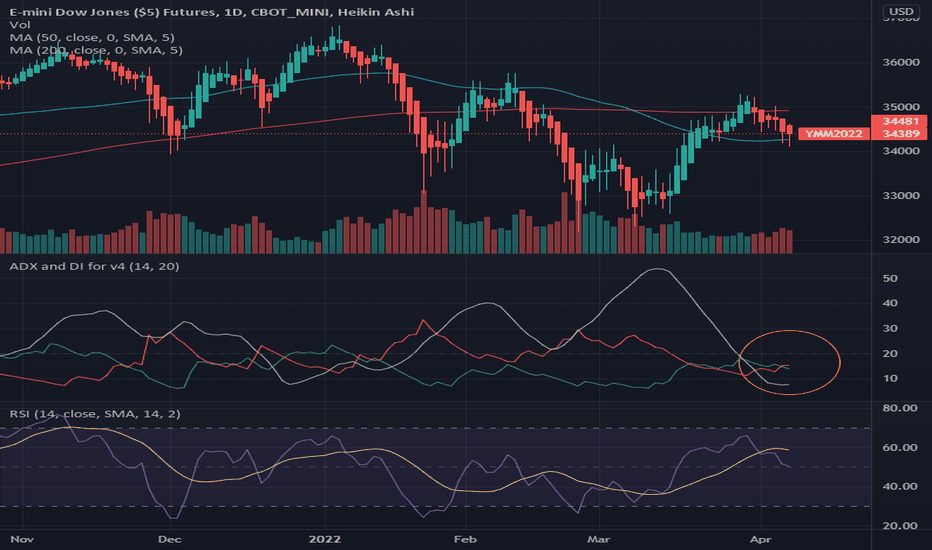
Task: Click the 2022 label on time axis
Action: click(325, 539)
